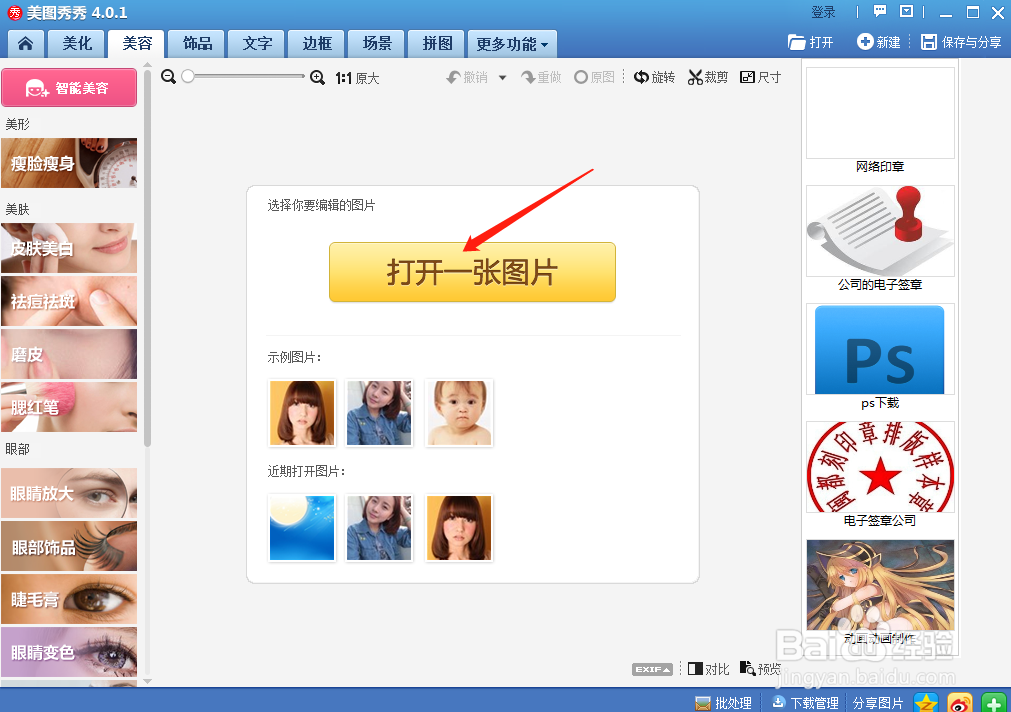Image resolution: width=1011 pixels, height=712 pixels.
Task: Click 分享图片 share button
Action: [878, 703]
